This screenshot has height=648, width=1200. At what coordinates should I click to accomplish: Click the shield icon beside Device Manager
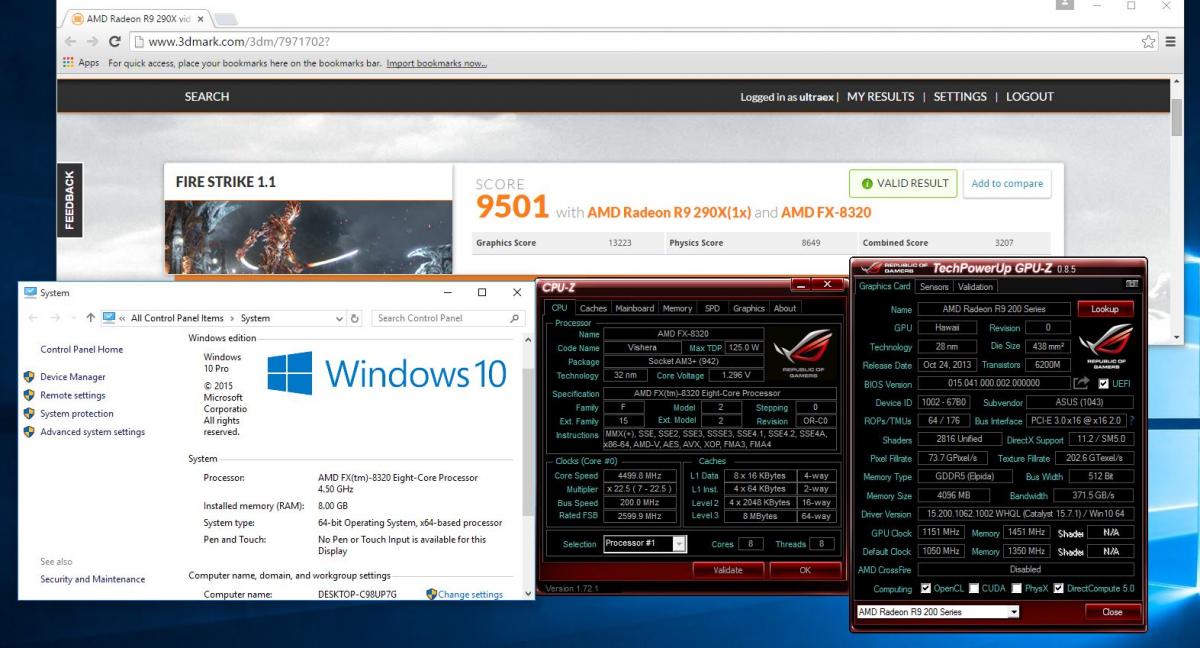(30, 377)
